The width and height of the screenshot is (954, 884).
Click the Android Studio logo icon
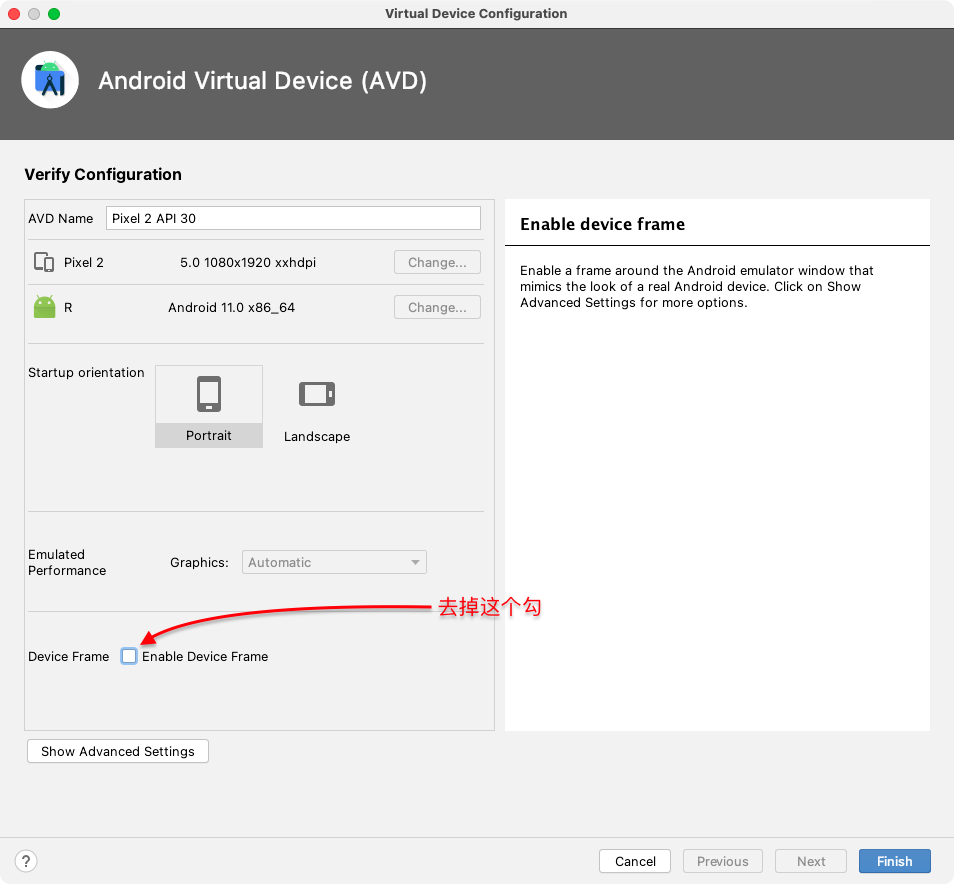[x=50, y=80]
